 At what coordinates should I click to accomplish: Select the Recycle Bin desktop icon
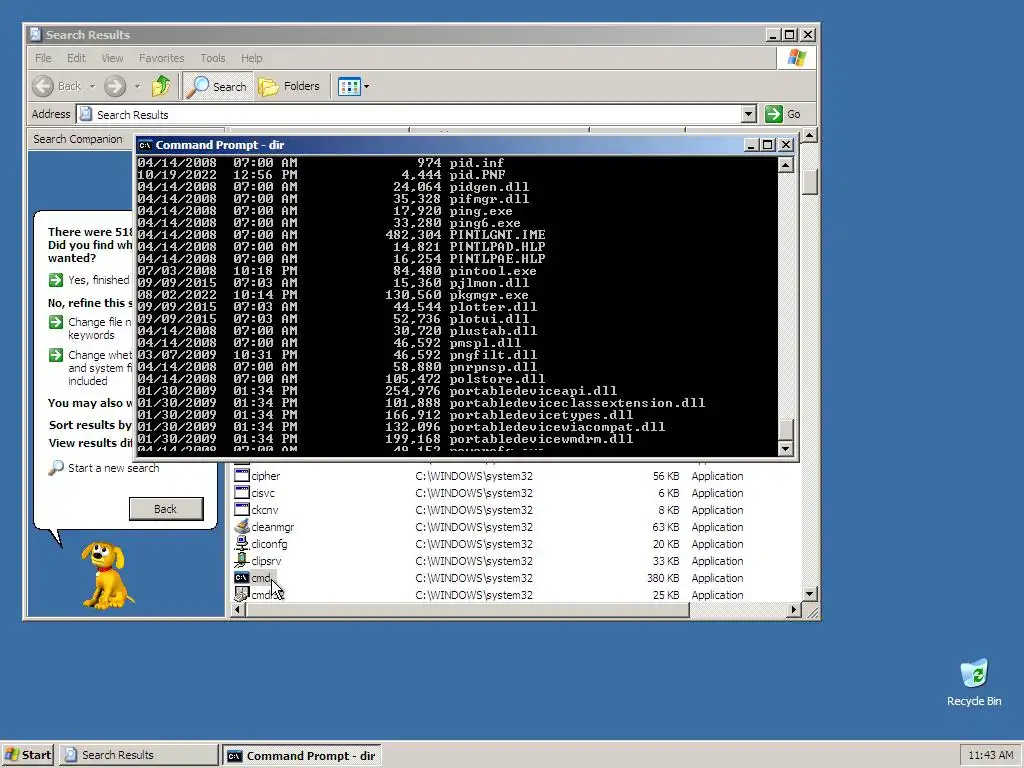tap(974, 682)
